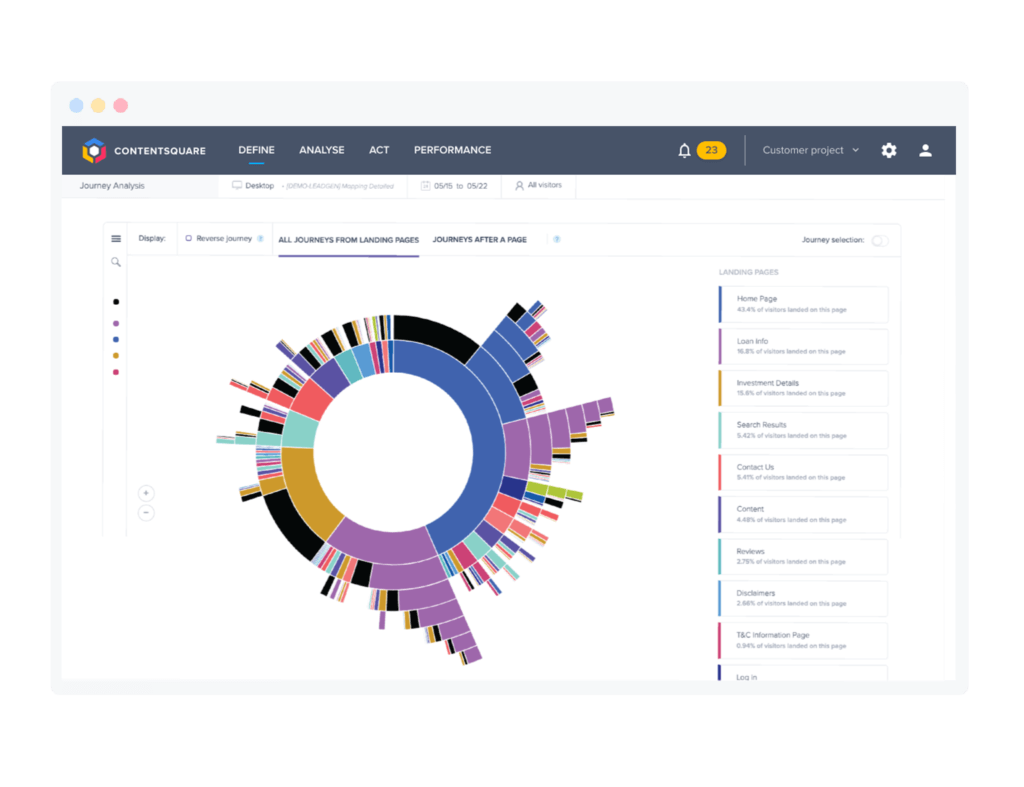
Task: Open the ANALYSE menu in navigation
Action: click(321, 150)
